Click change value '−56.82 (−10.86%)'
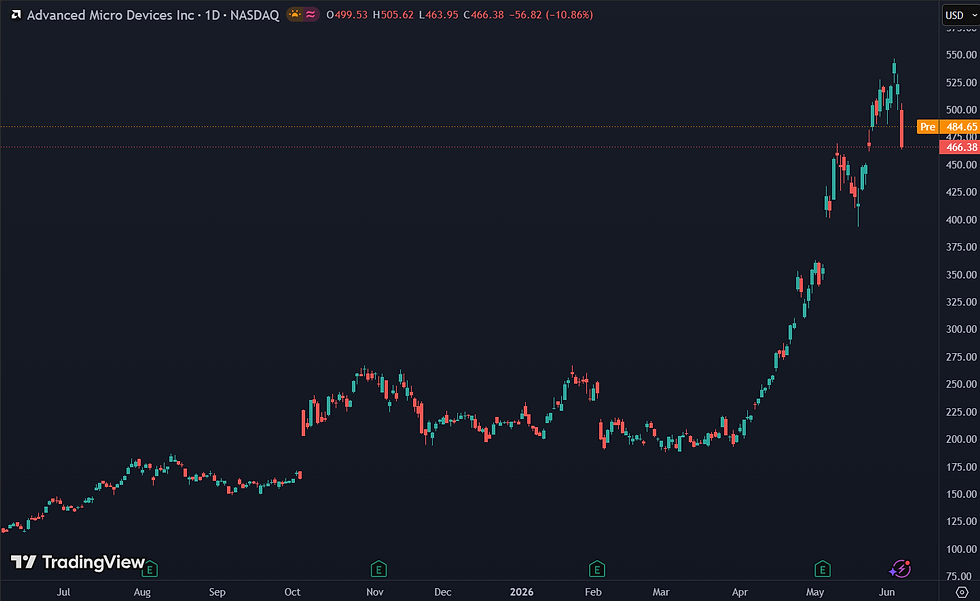The height and width of the screenshot is (601, 980). tap(551, 15)
